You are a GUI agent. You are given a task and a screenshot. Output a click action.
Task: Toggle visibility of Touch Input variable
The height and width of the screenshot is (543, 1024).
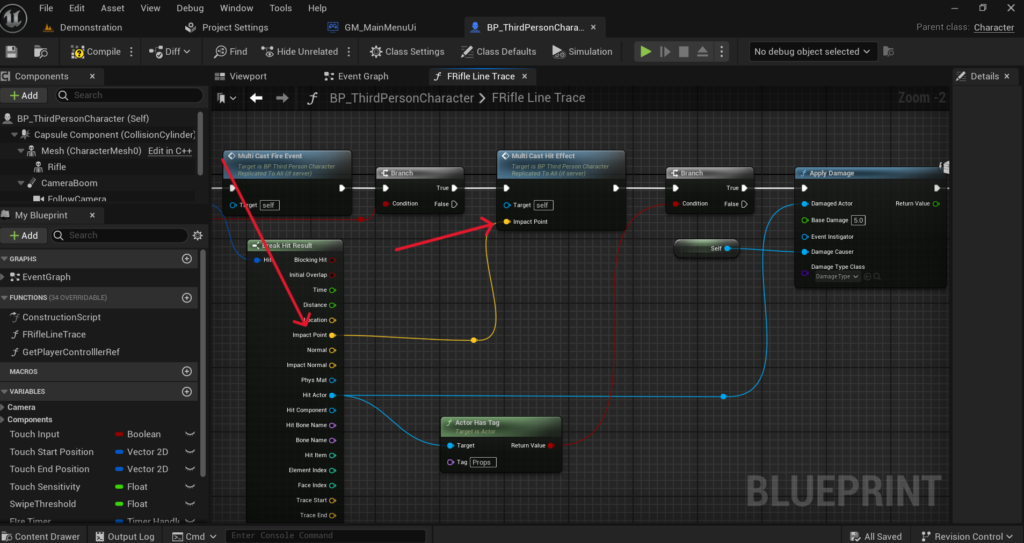point(190,434)
